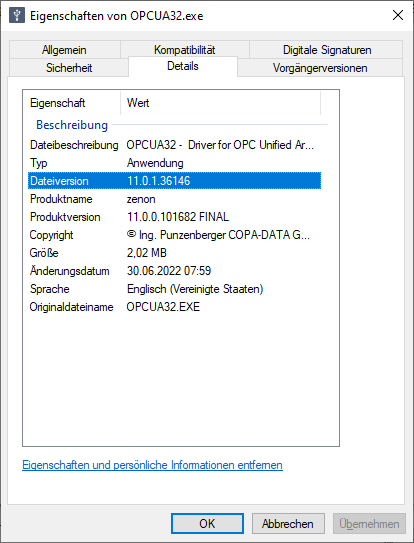Select the Copyright row
This screenshot has width=414, height=543.
coord(174,235)
